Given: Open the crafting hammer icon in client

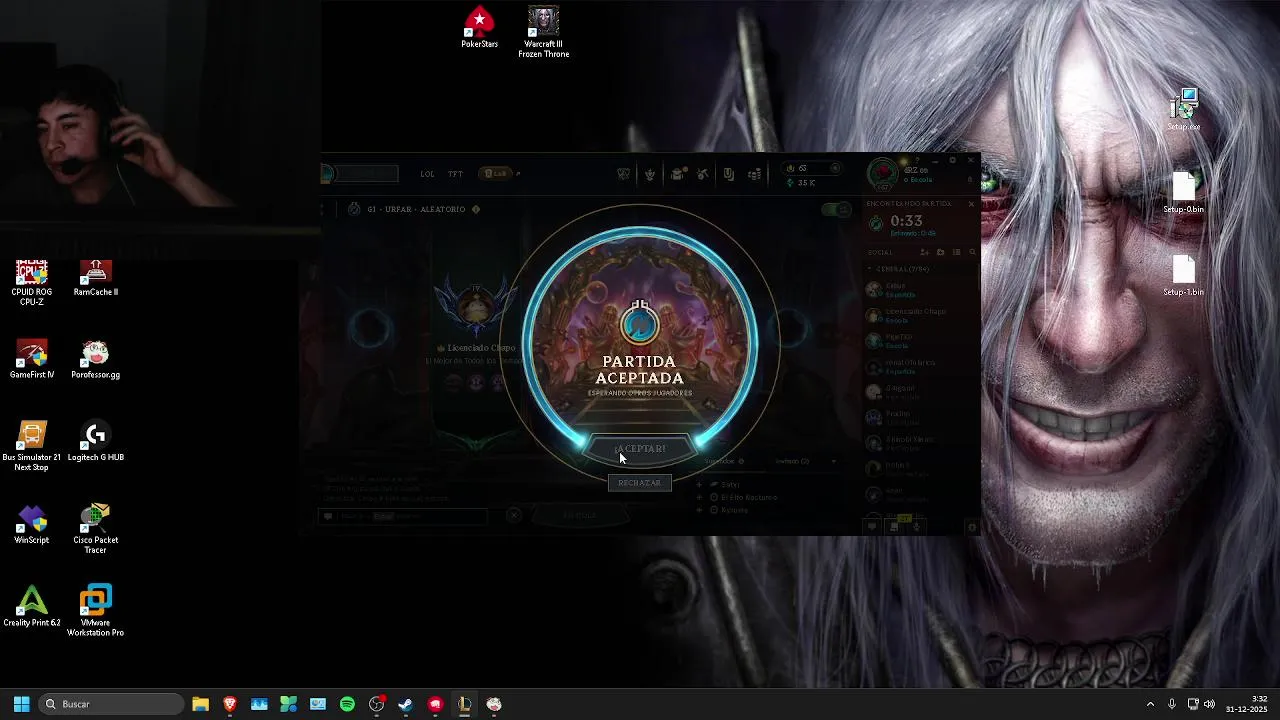Looking at the screenshot, I should 703,174.
